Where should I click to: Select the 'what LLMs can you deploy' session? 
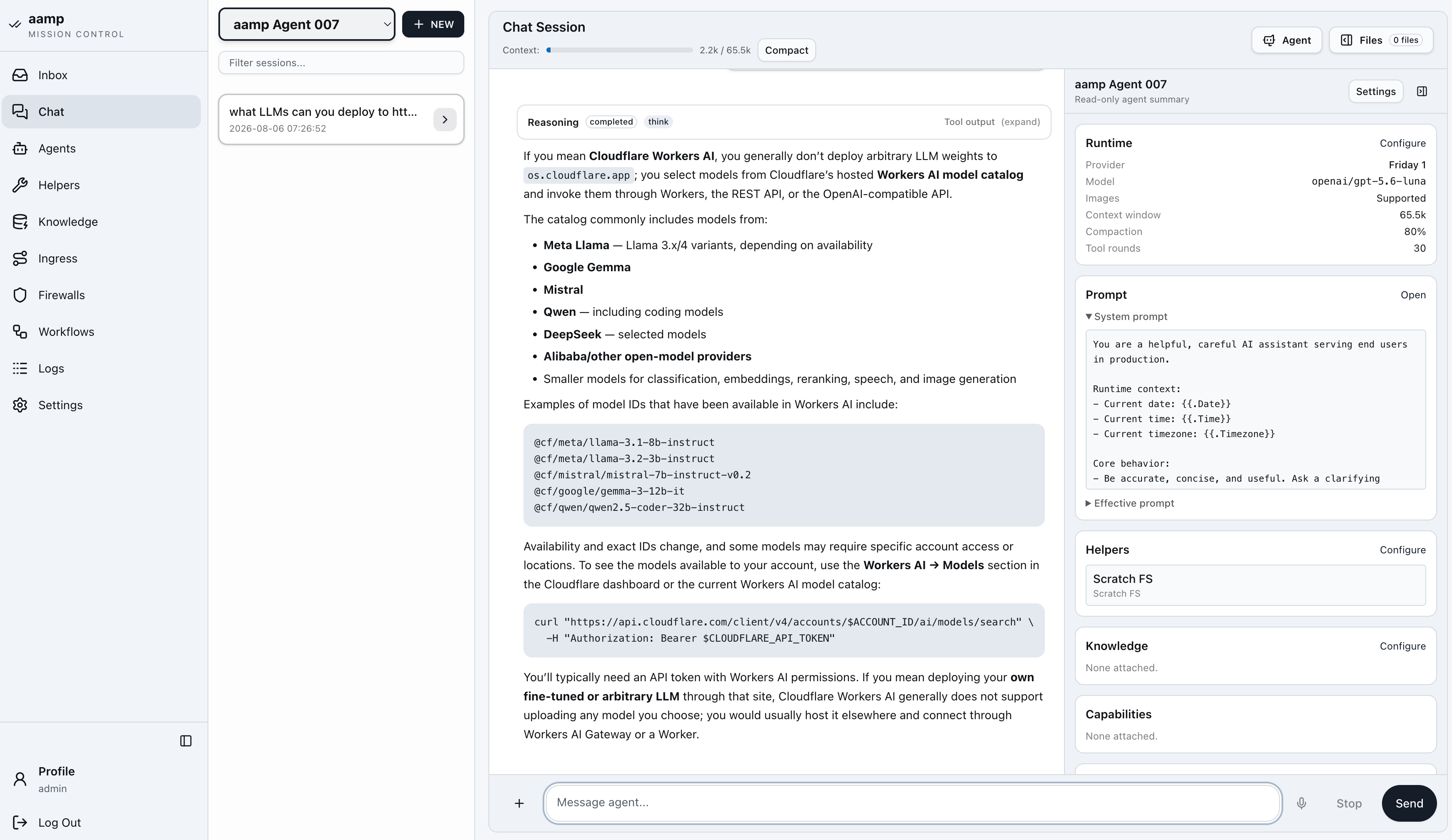341,120
